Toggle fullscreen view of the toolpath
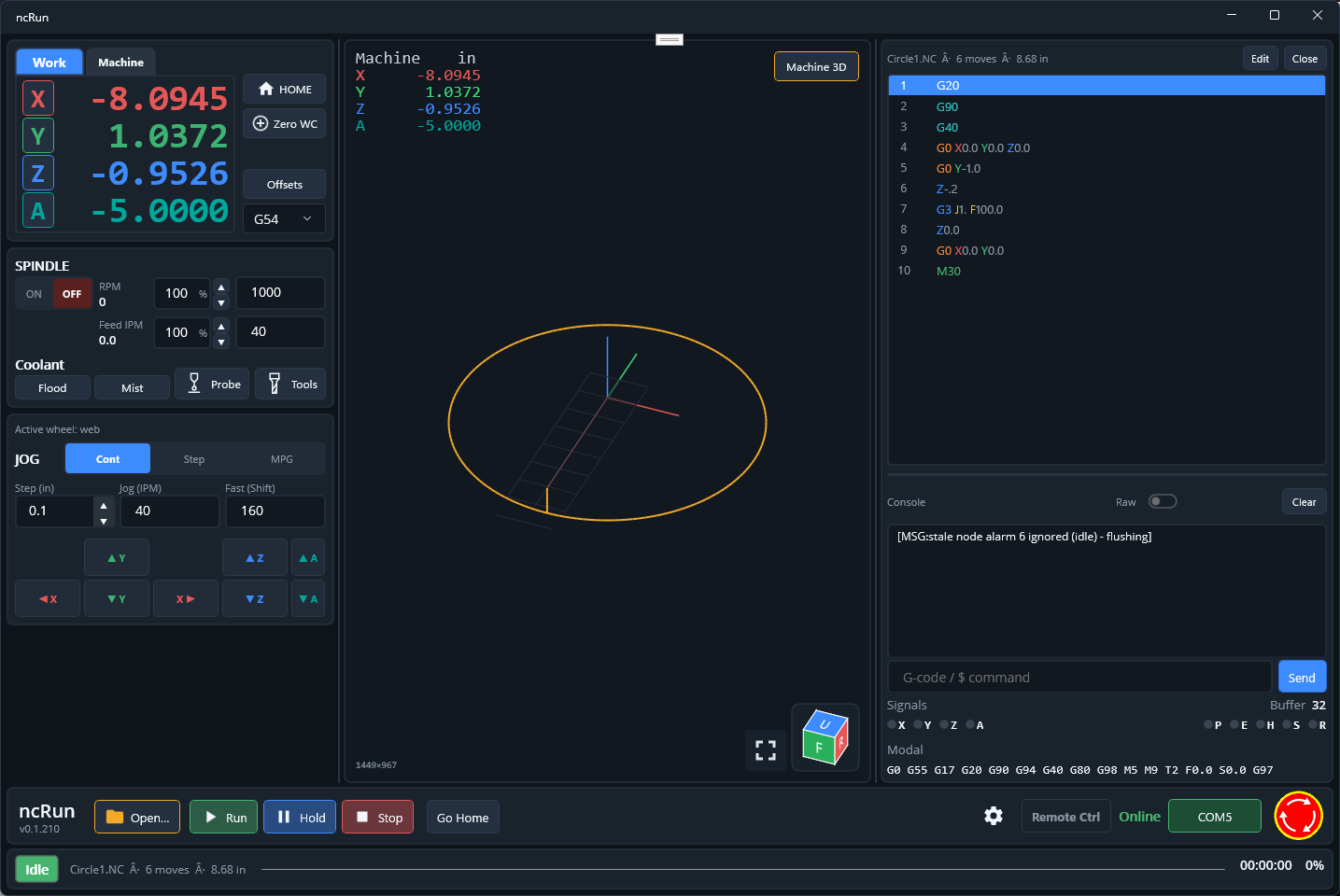The width and height of the screenshot is (1340, 896). coord(766,750)
